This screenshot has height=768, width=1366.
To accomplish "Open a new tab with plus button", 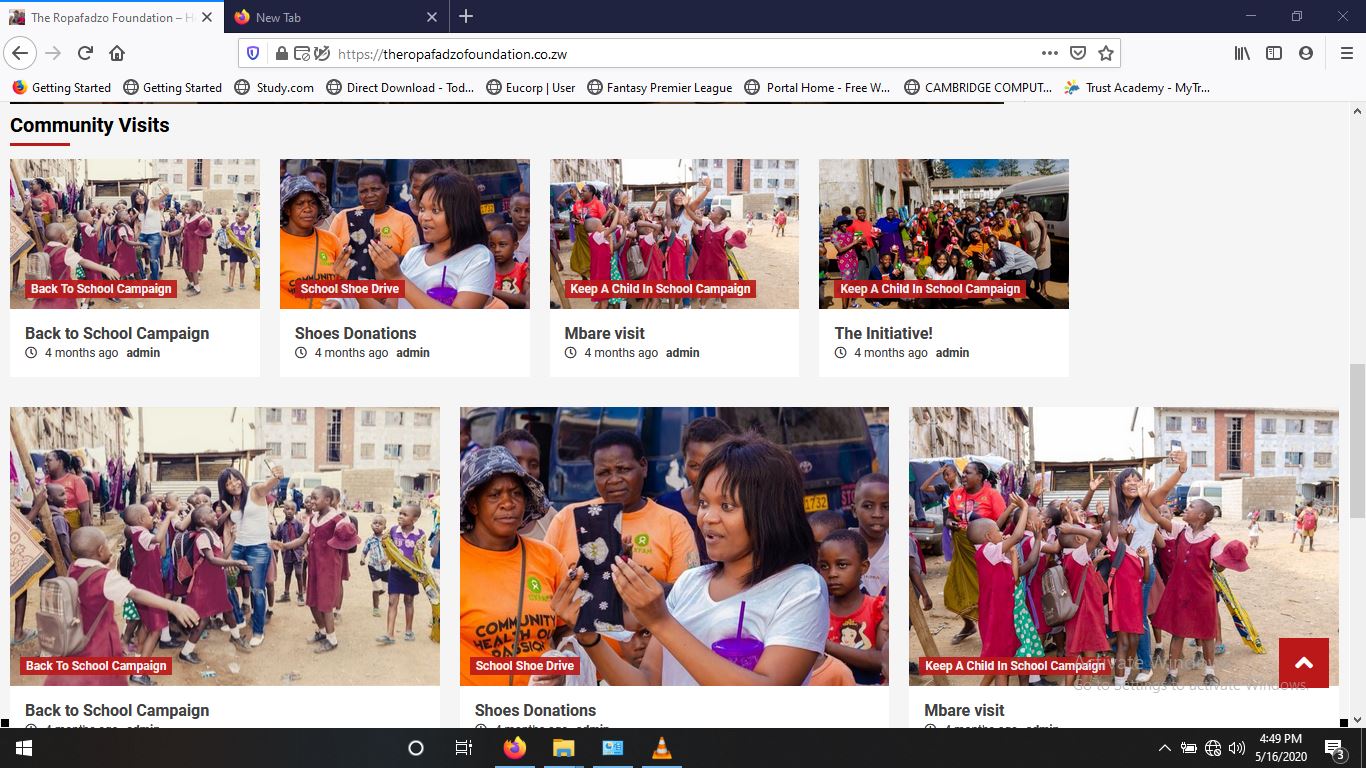I will [466, 17].
